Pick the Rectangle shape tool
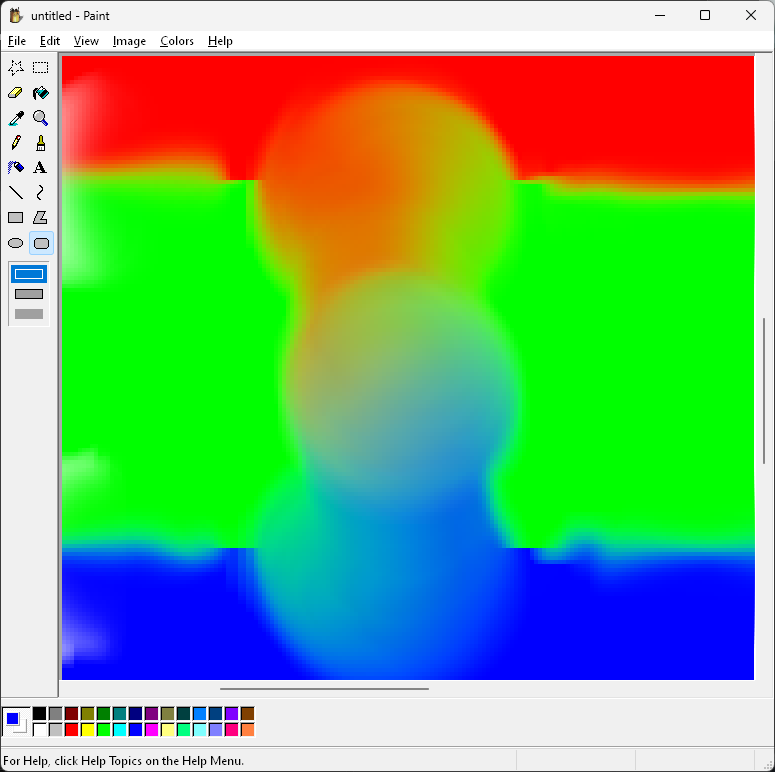This screenshot has width=775, height=772. (x=16, y=218)
